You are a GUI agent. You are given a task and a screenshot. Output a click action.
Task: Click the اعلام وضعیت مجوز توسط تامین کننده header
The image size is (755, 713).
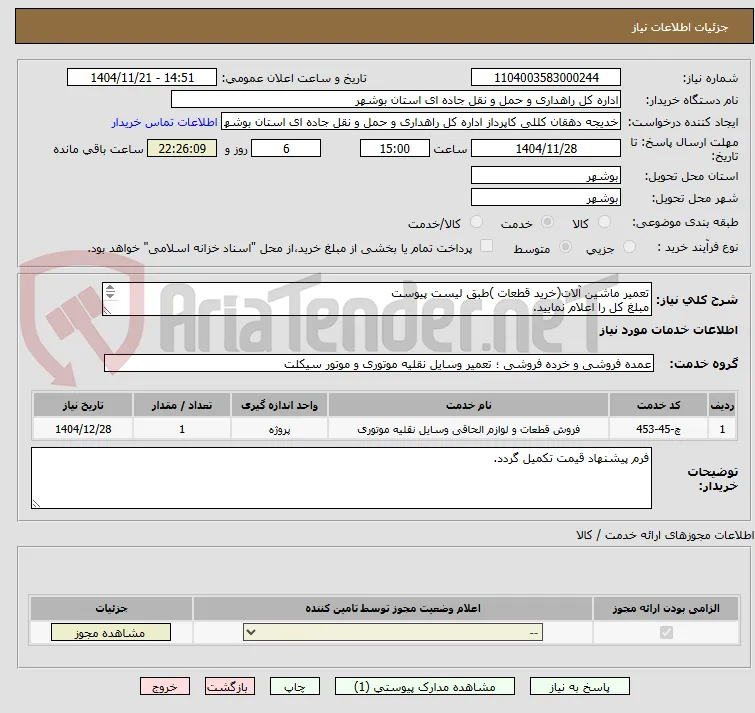(393, 609)
